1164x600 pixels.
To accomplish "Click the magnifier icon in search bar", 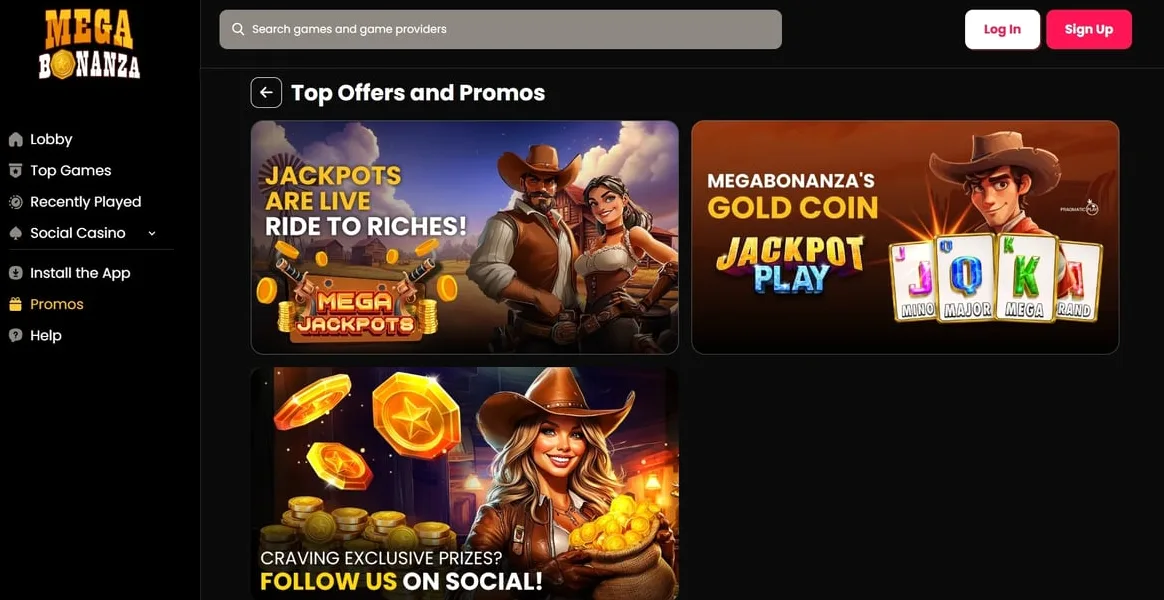I will pyautogui.click(x=238, y=29).
